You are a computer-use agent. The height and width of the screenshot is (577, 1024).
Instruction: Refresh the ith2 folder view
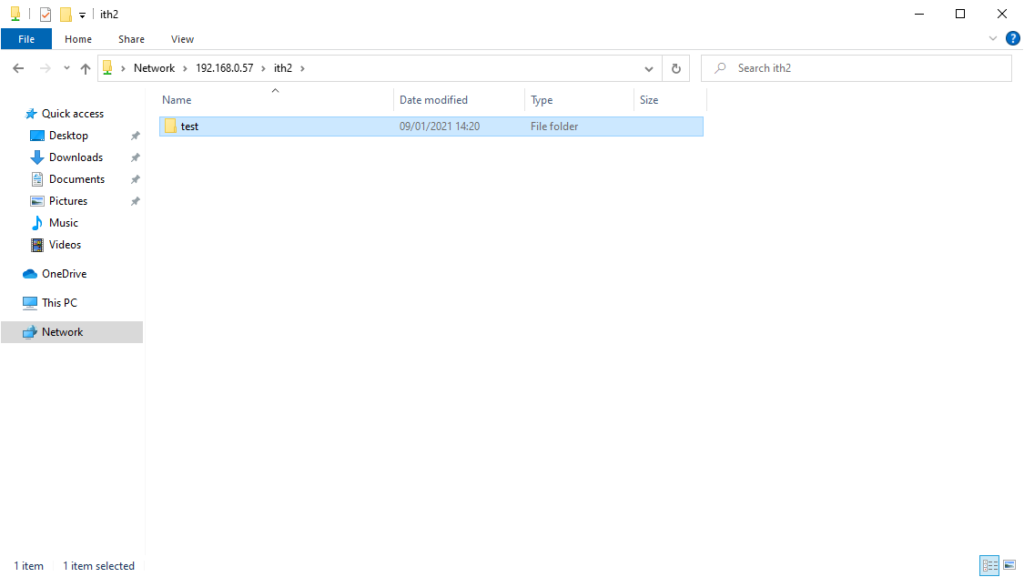(x=676, y=69)
